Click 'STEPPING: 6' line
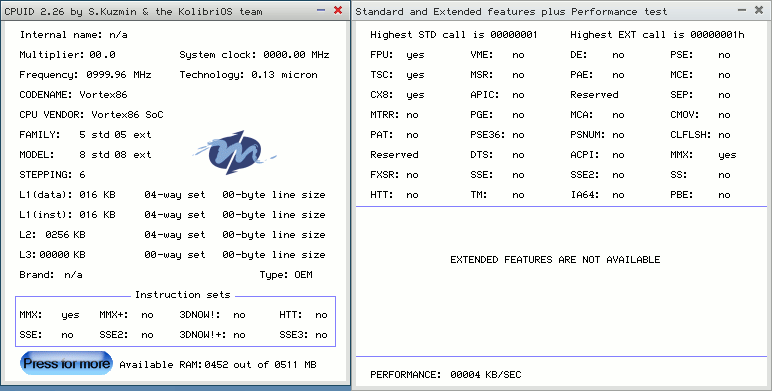Image resolution: width=772 pixels, height=391 pixels. click(x=52, y=175)
